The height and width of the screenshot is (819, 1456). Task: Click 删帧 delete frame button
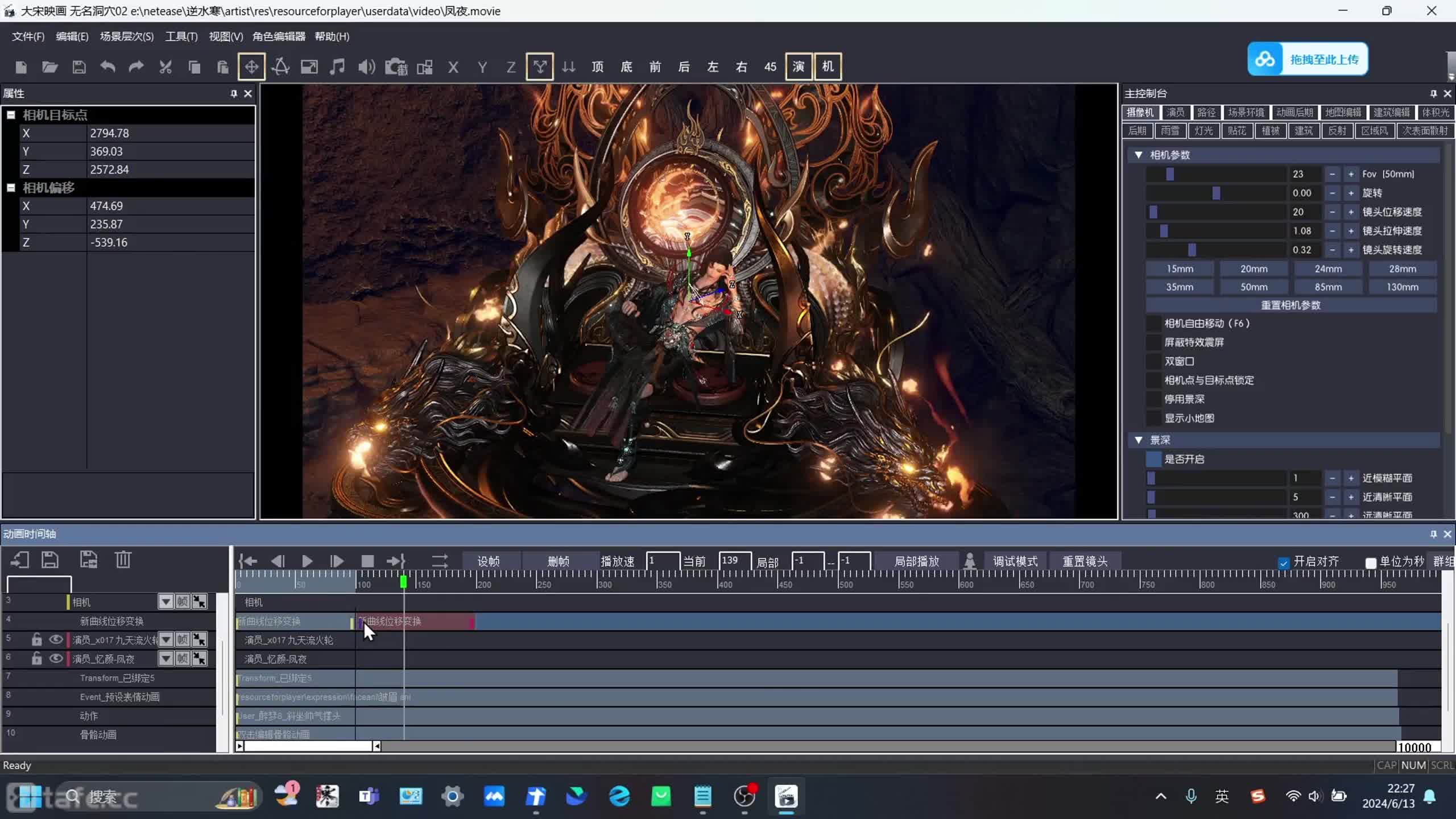[559, 561]
